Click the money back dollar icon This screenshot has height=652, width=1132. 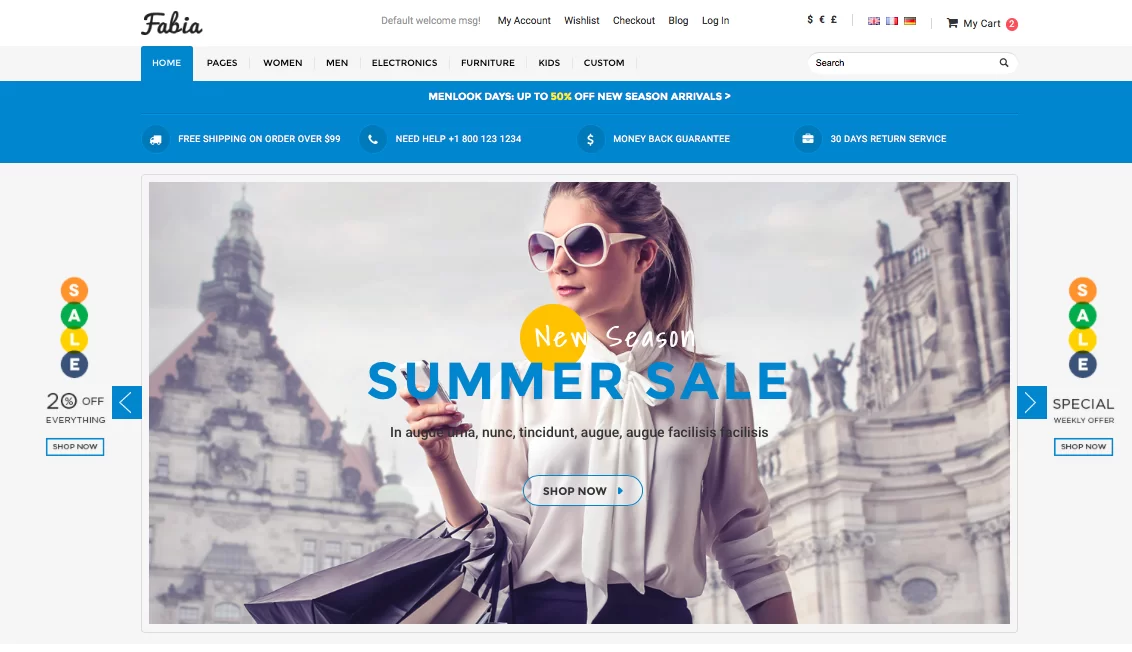[x=591, y=139]
